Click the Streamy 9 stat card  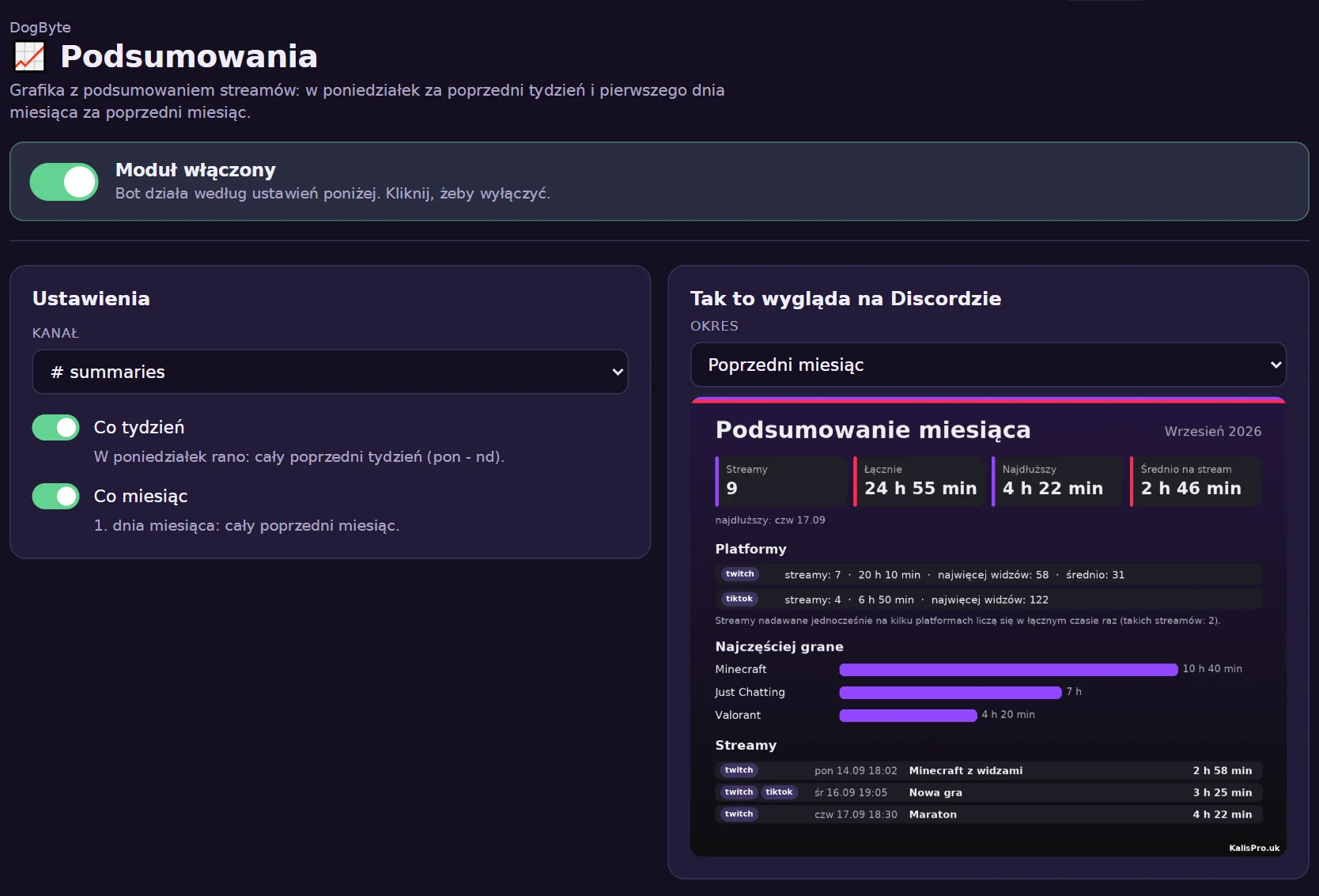click(x=781, y=481)
